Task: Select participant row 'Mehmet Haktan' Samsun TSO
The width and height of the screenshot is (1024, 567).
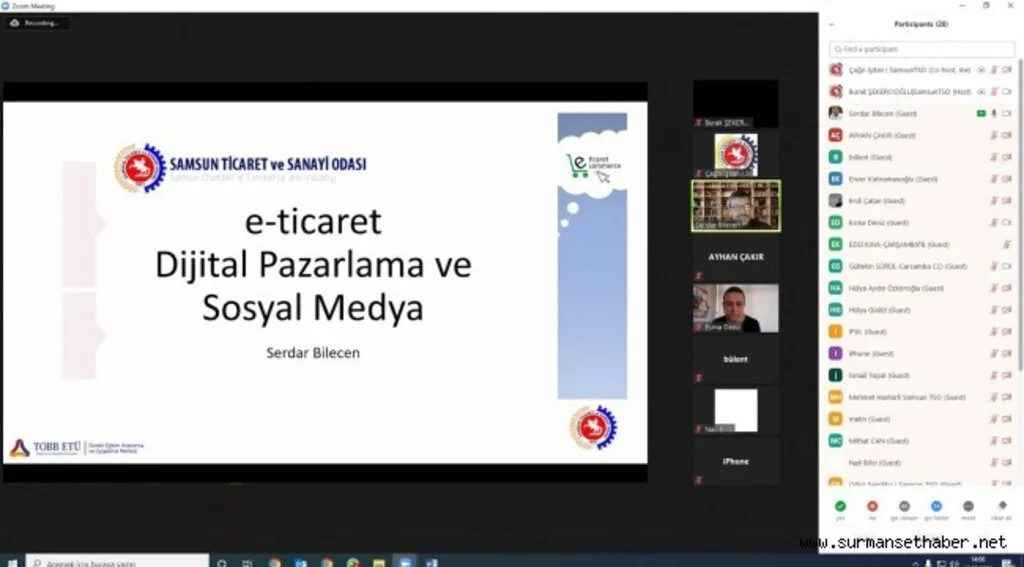Action: coord(920,397)
